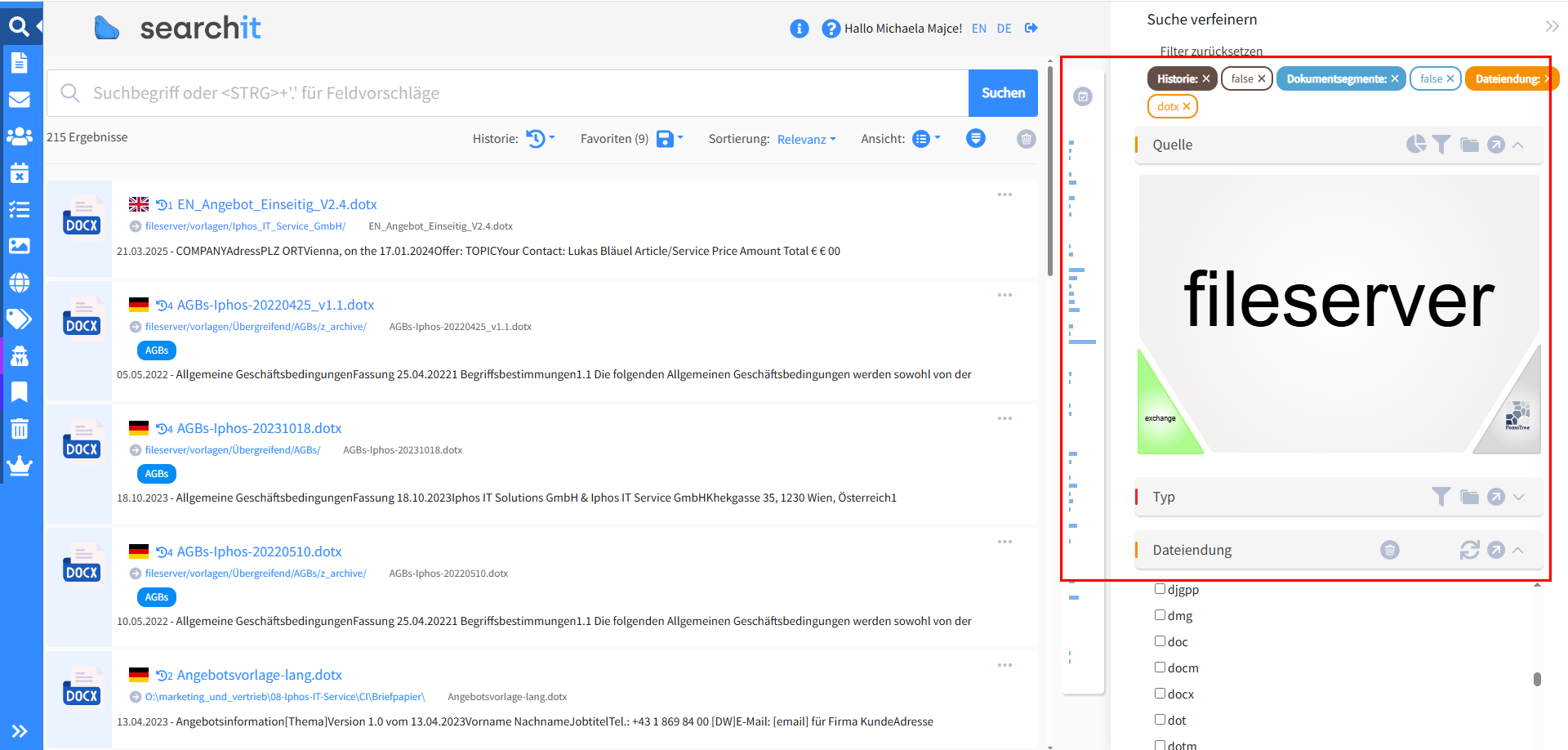Image resolution: width=1568 pixels, height=750 pixels.
Task: Switch interface language to EN
Action: click(x=979, y=28)
